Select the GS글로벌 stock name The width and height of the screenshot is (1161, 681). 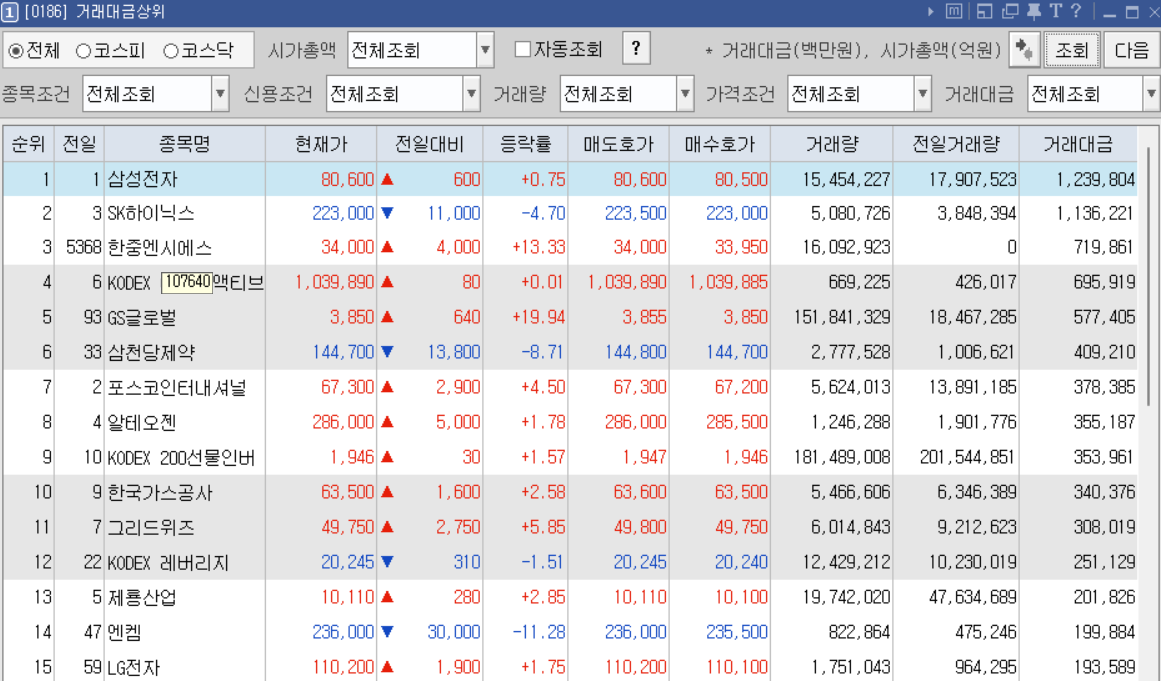point(142,318)
